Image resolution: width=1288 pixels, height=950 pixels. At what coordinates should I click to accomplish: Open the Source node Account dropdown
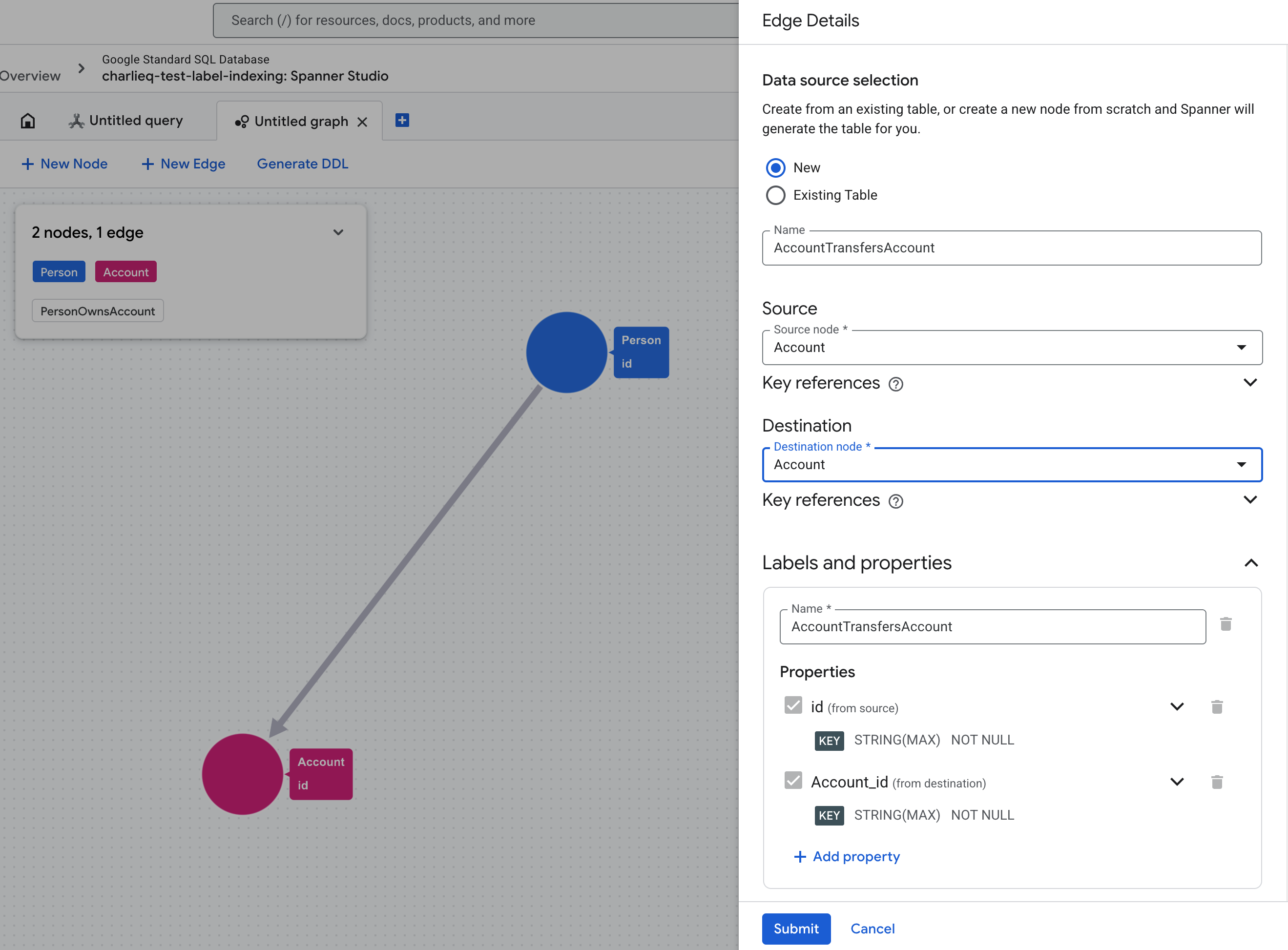coord(1242,347)
